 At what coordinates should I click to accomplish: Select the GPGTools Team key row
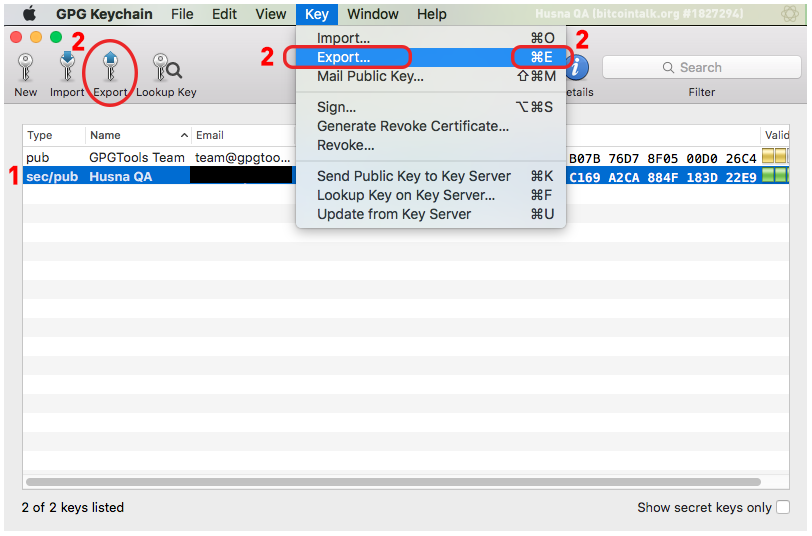point(405,157)
